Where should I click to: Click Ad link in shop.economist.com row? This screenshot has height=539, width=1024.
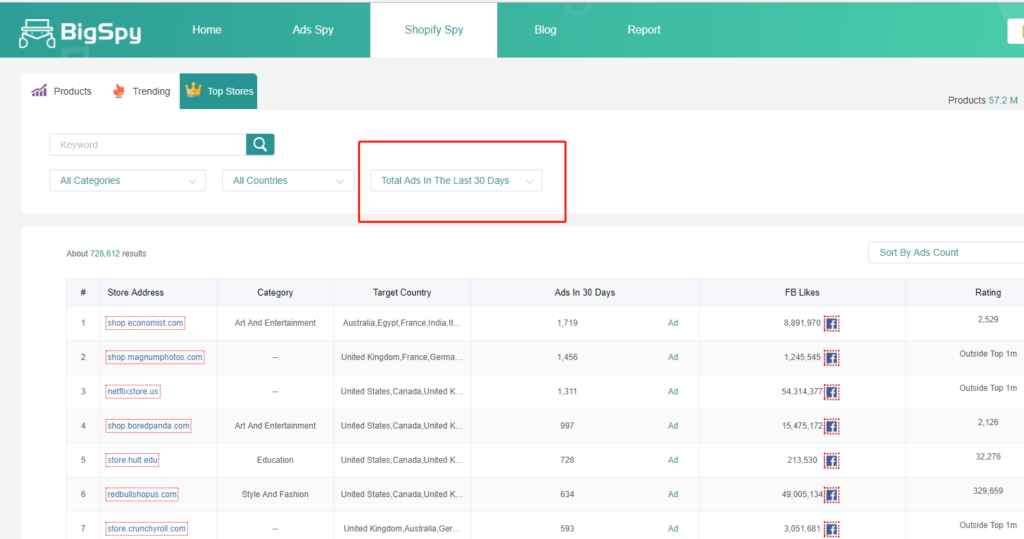click(x=673, y=323)
